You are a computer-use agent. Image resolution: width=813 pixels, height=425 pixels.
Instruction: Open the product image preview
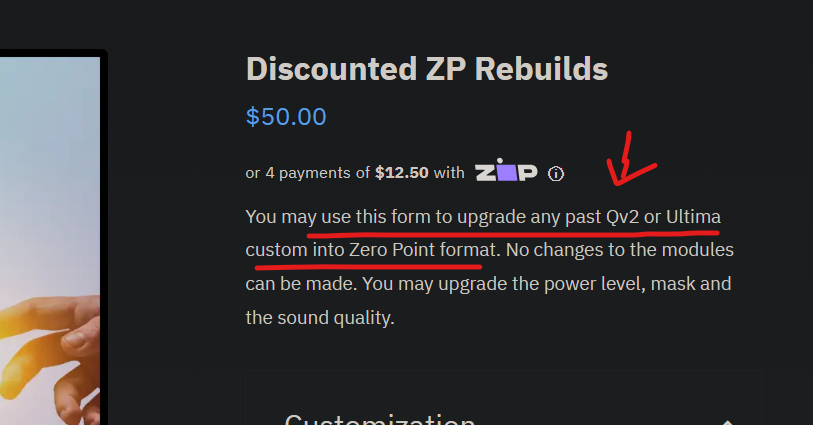pos(50,238)
